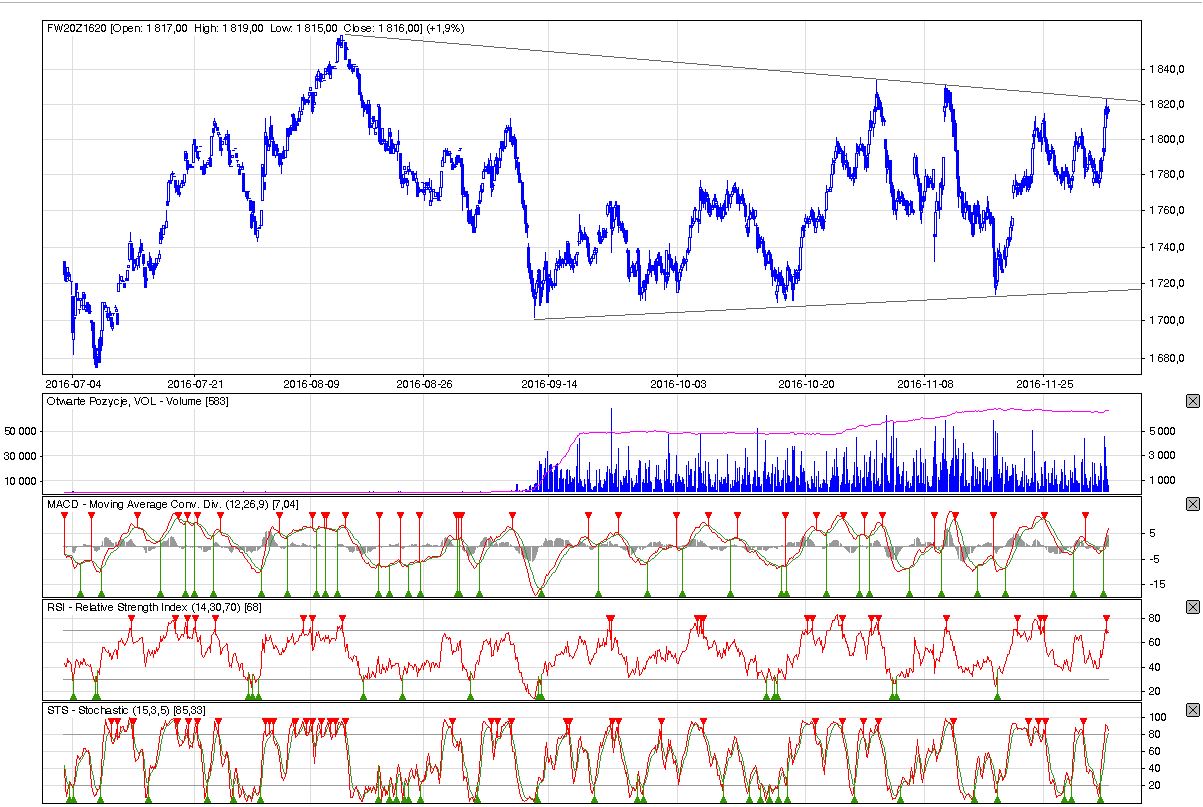Click the highest August price peak candle

342,42
